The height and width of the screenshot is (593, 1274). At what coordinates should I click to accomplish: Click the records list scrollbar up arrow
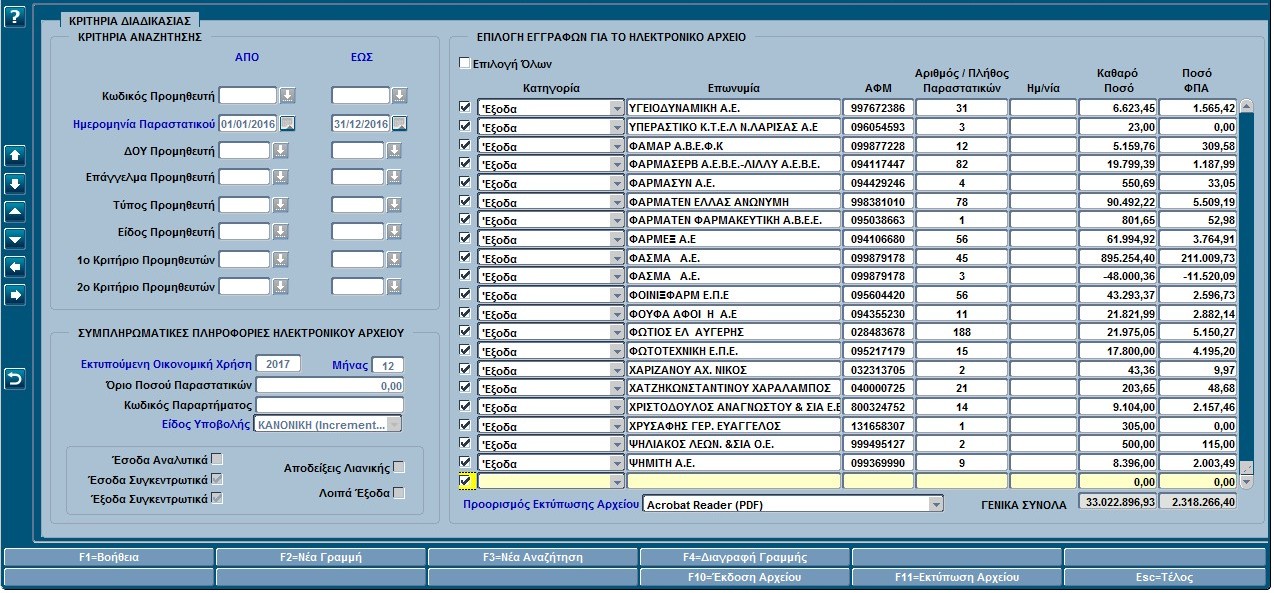[1246, 106]
